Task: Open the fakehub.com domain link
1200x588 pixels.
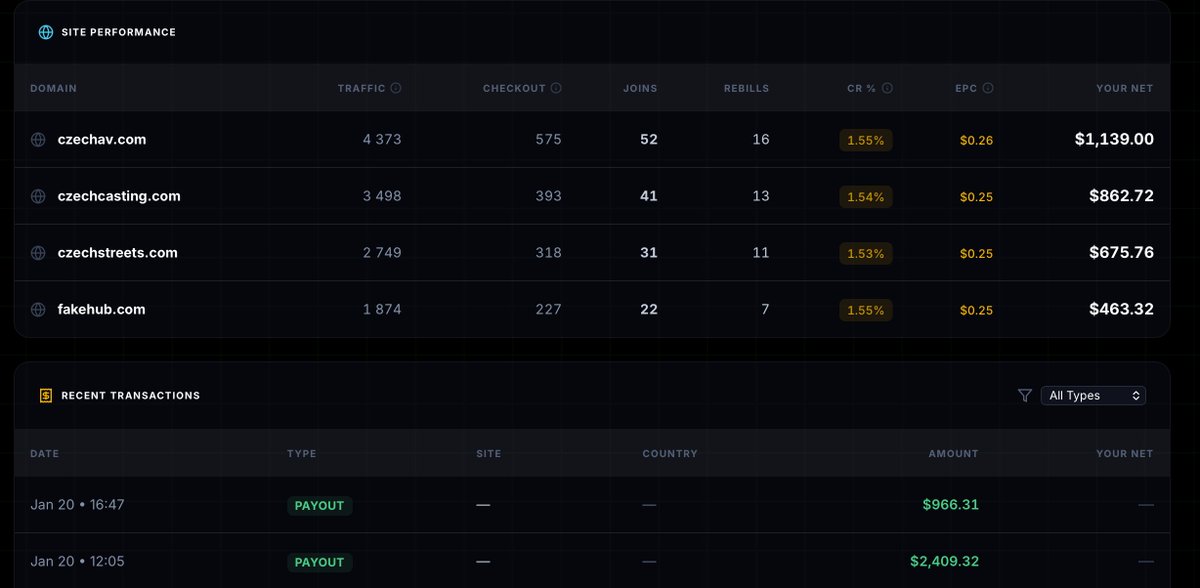Action: (101, 310)
